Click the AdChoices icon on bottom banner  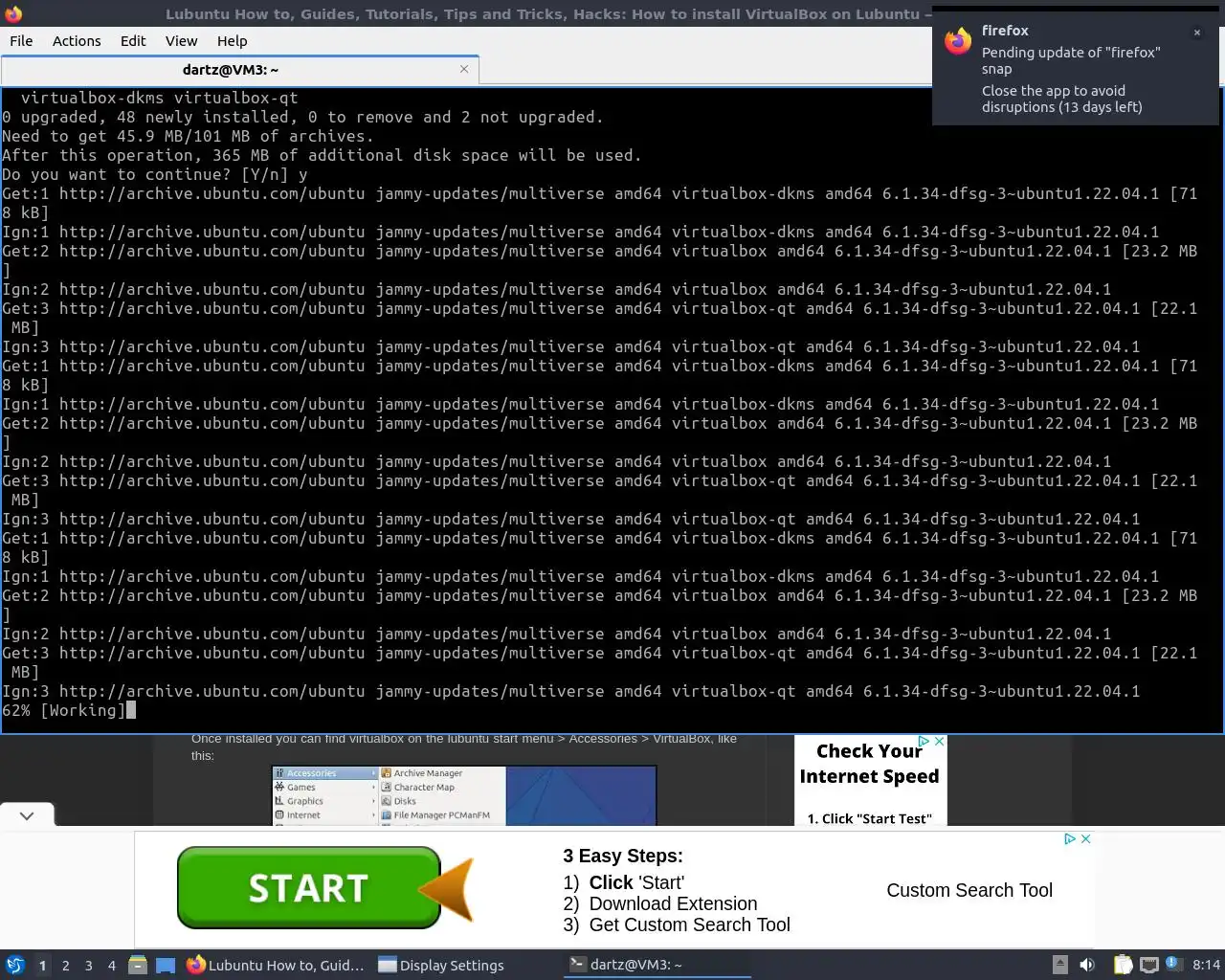(1070, 839)
